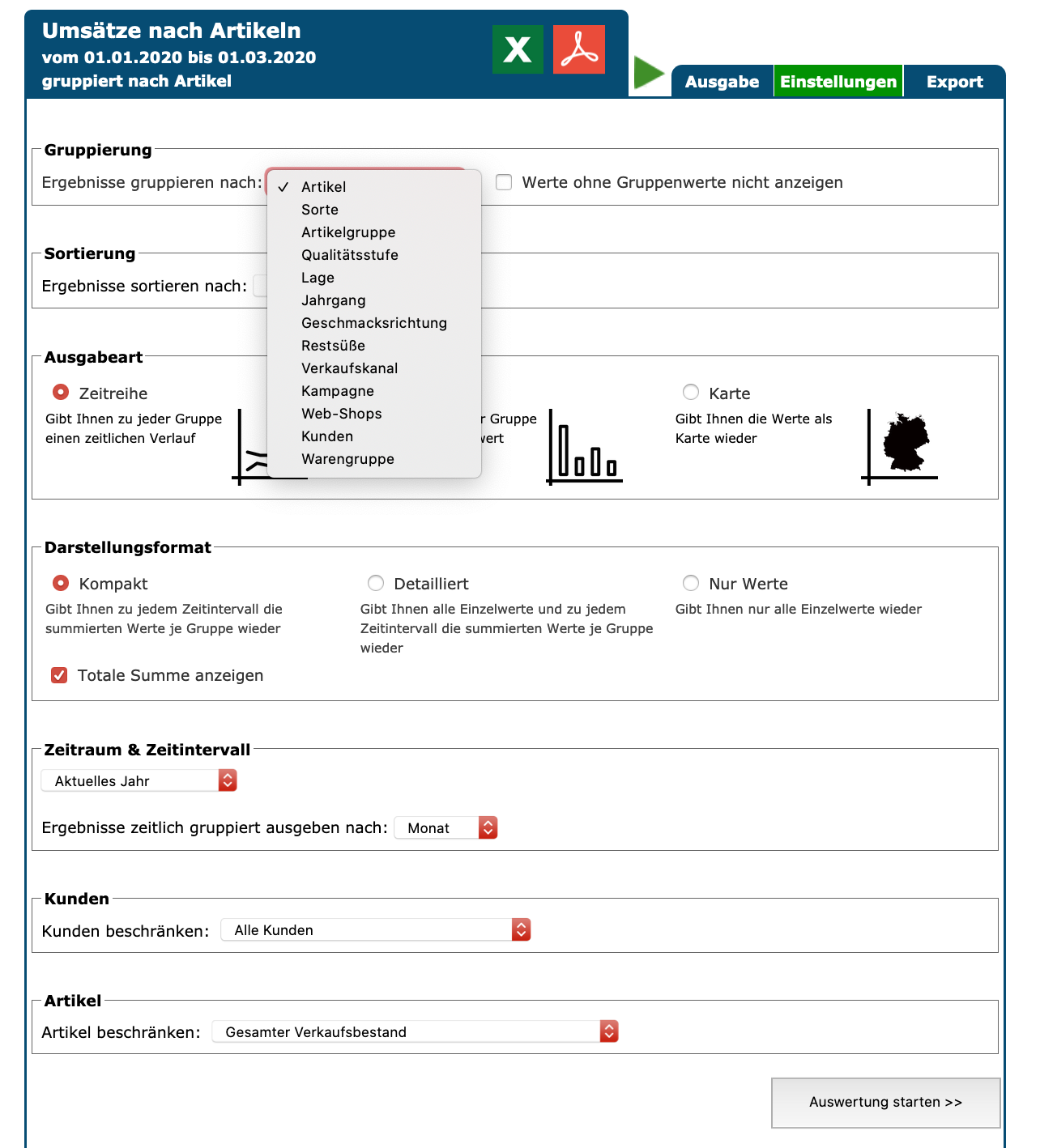
Task: Export report as PDF icon
Action: point(578,49)
